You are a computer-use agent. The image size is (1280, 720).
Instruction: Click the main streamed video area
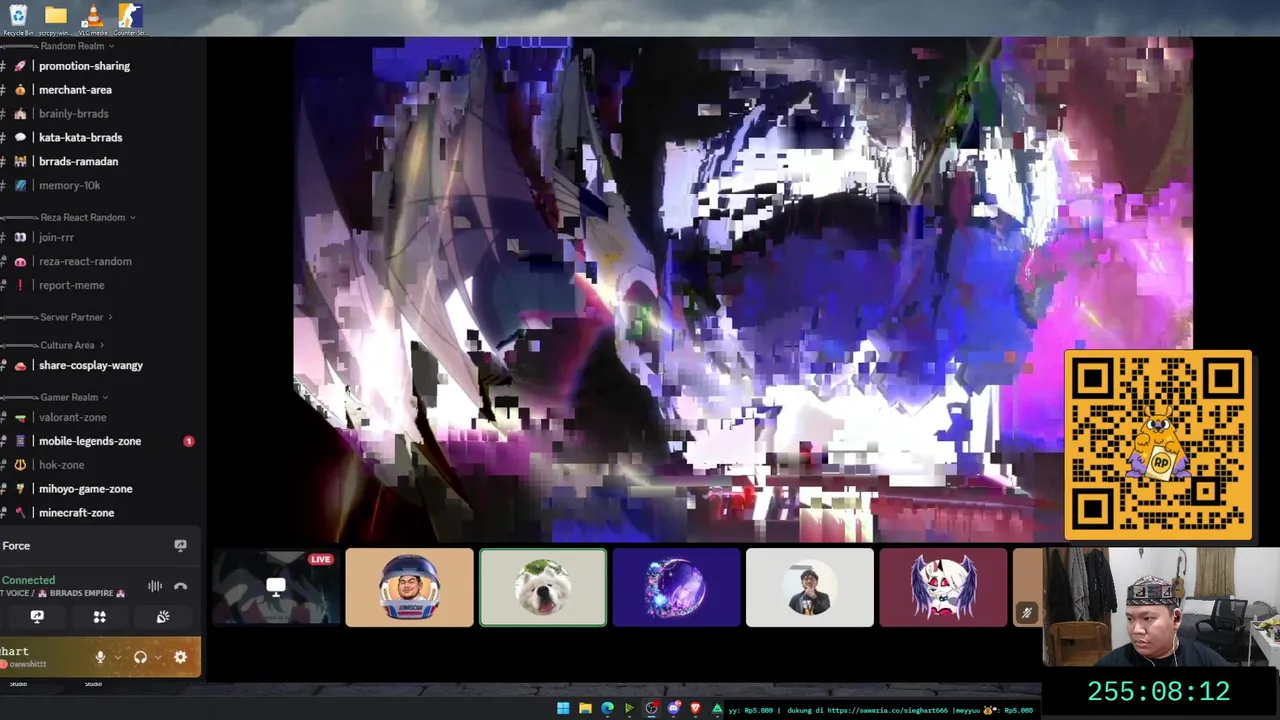(743, 290)
